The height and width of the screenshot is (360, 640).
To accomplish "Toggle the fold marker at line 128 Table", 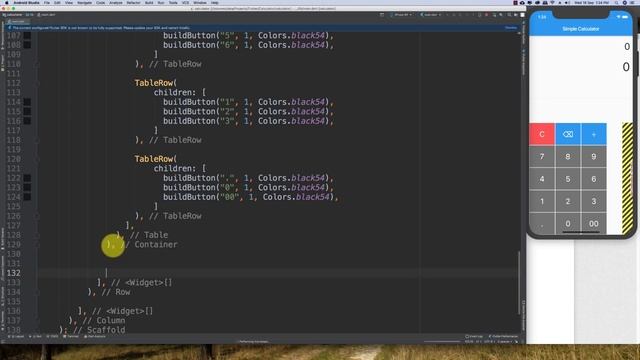I will (x=37, y=235).
